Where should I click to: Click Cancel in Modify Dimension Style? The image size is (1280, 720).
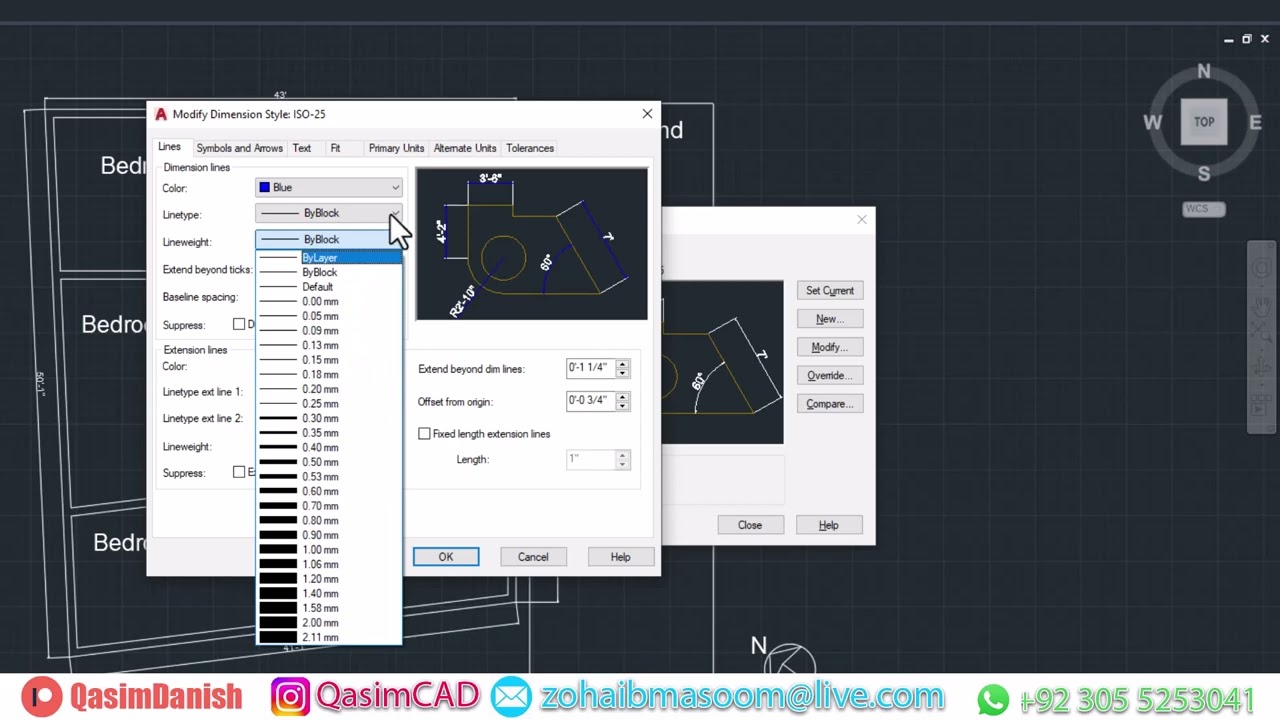pyautogui.click(x=533, y=557)
